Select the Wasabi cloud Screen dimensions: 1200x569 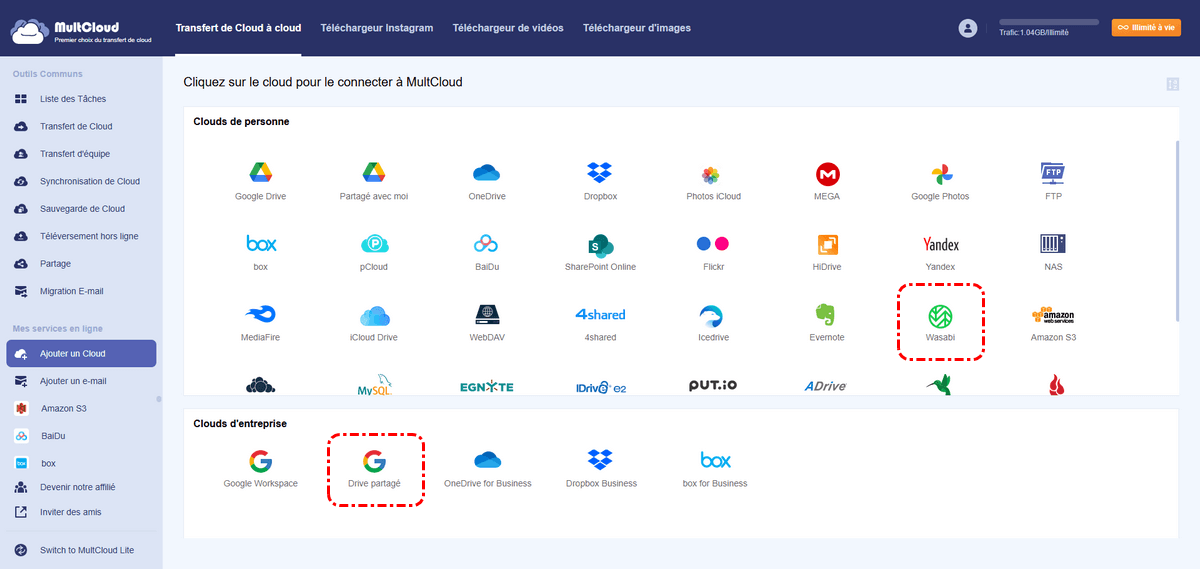pyautogui.click(x=940, y=322)
